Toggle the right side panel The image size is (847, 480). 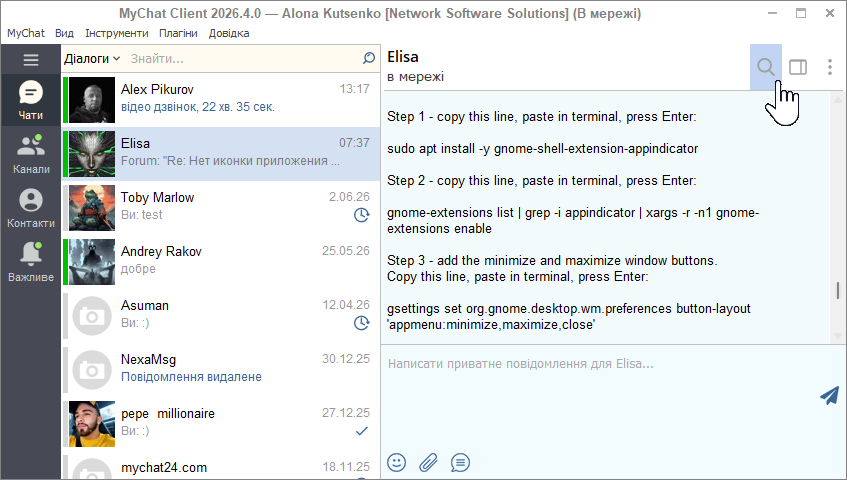tap(798, 67)
